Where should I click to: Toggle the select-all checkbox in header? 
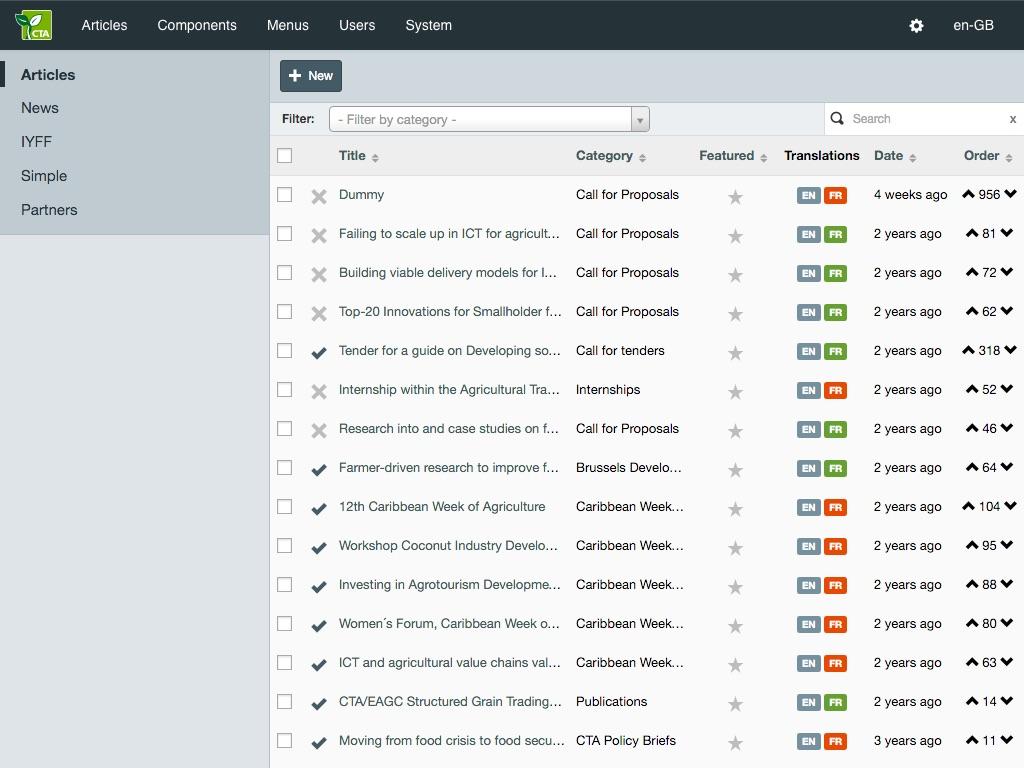click(x=285, y=155)
